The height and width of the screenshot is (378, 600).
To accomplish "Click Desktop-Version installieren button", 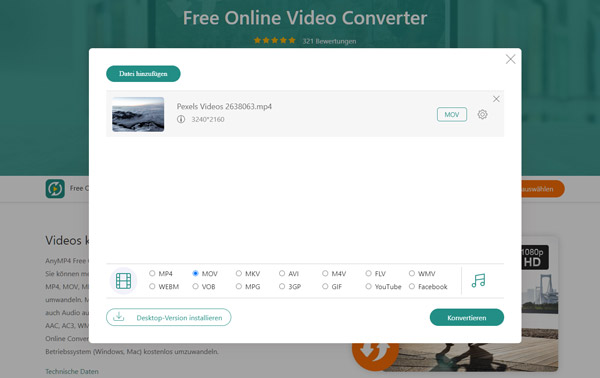I will [x=168, y=318].
